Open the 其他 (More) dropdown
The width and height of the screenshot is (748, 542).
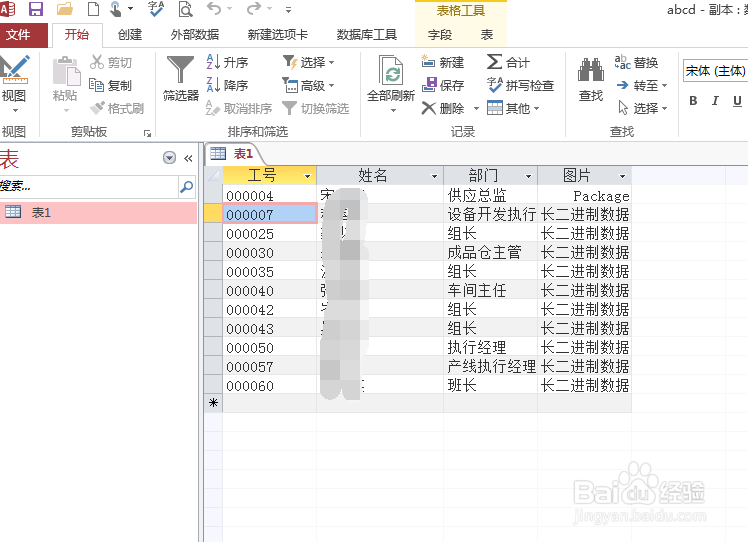pos(514,108)
